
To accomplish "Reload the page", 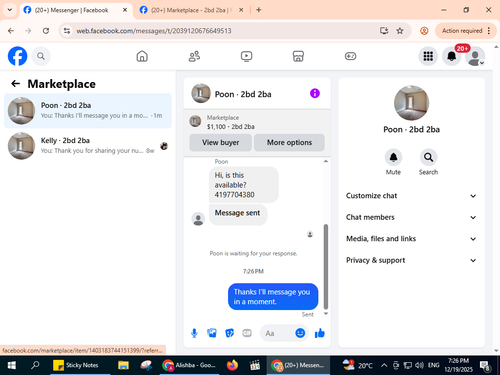I will pyautogui.click(x=46, y=31).
